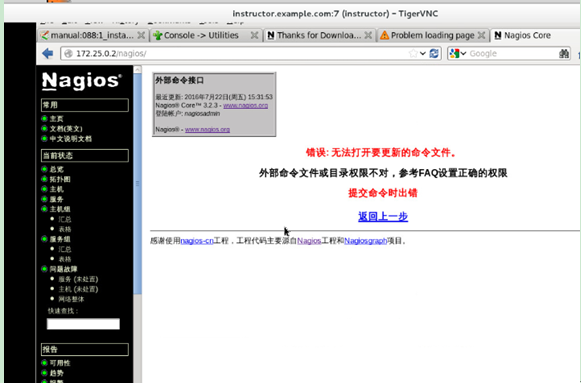Click the green bullet icon beside 可用性
This screenshot has height=383, width=581.
(44, 363)
